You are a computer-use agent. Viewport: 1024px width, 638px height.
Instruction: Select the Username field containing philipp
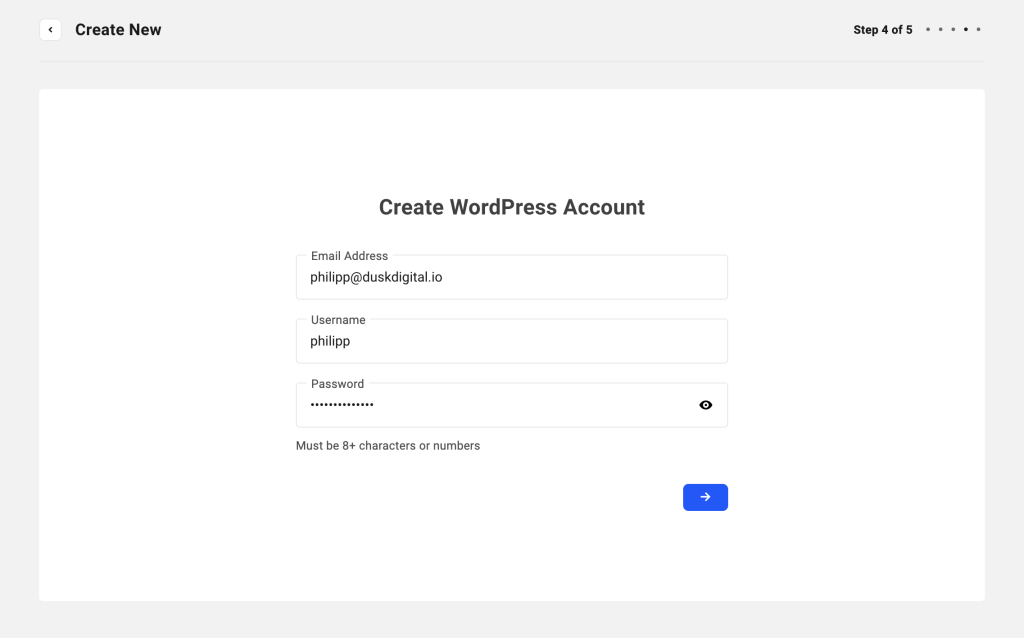click(512, 341)
